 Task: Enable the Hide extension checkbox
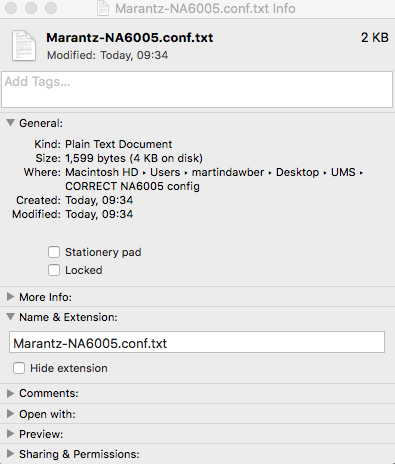pyautogui.click(x=19, y=368)
